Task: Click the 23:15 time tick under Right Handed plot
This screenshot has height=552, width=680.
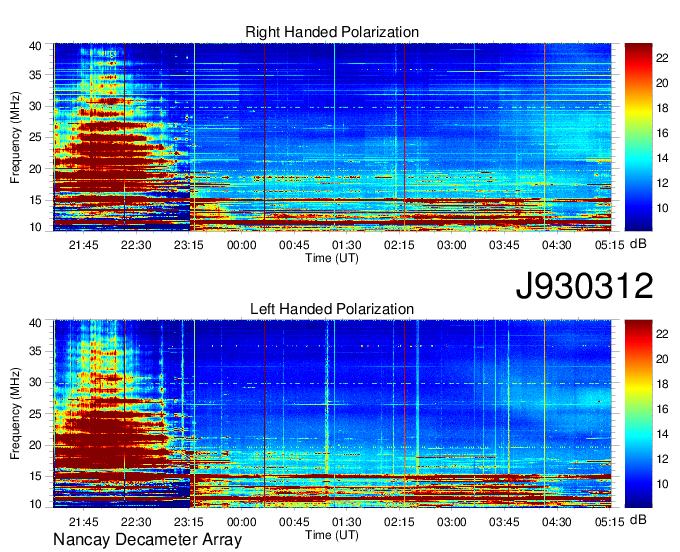Action: [189, 245]
